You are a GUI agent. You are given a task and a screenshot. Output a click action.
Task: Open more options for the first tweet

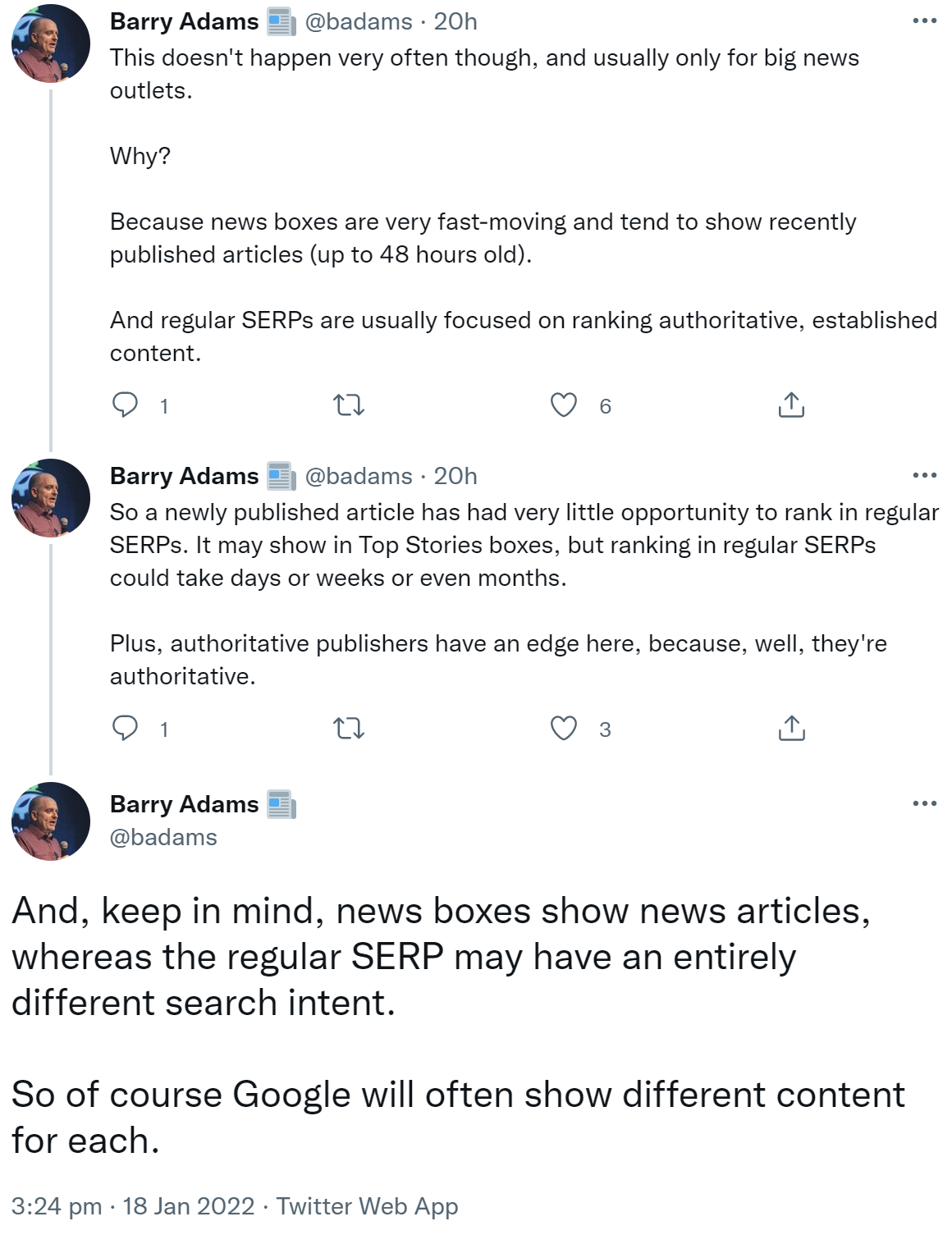point(924,21)
